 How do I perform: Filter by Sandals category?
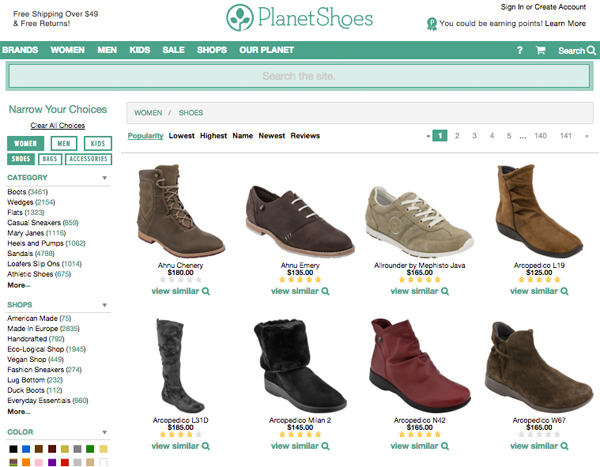click(x=31, y=253)
